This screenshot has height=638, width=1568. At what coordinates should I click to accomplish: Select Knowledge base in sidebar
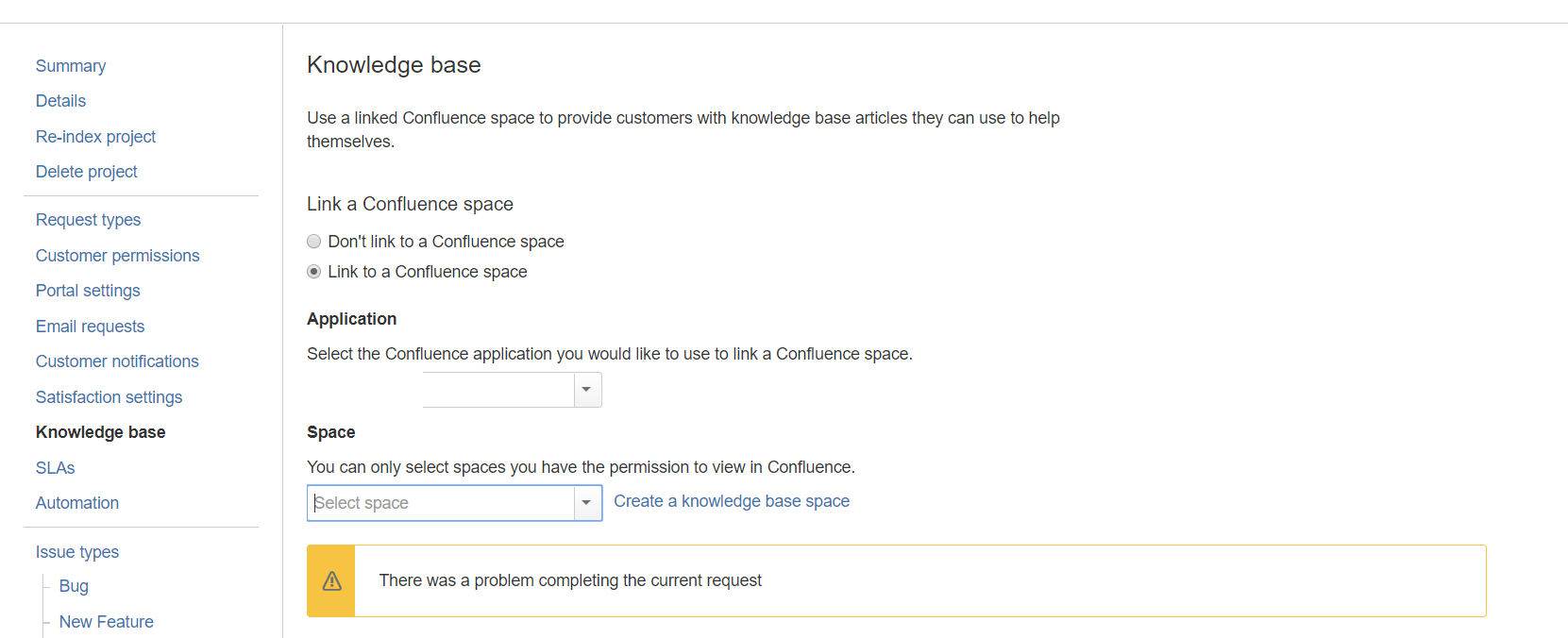tap(100, 432)
